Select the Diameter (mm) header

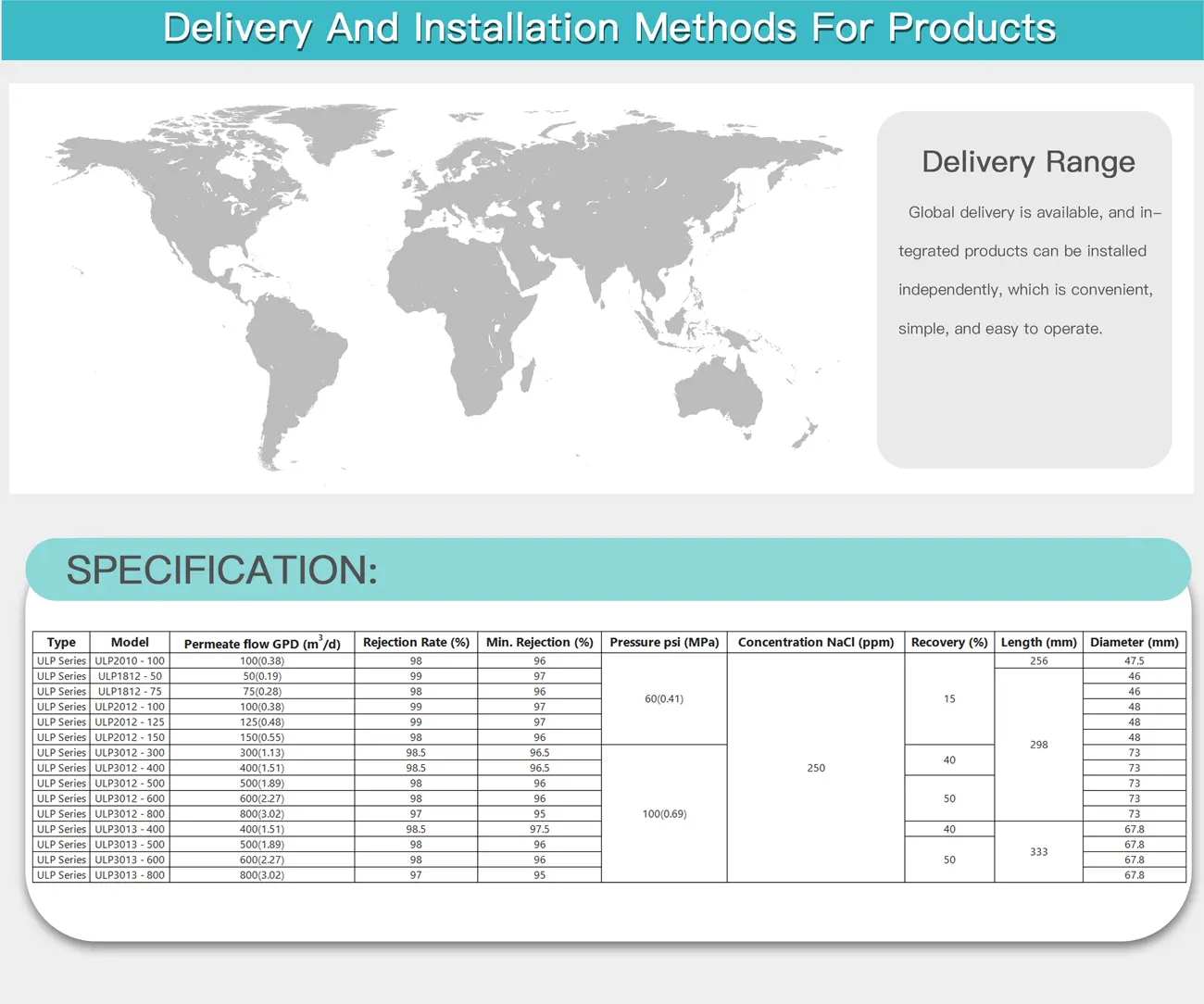pos(1135,642)
